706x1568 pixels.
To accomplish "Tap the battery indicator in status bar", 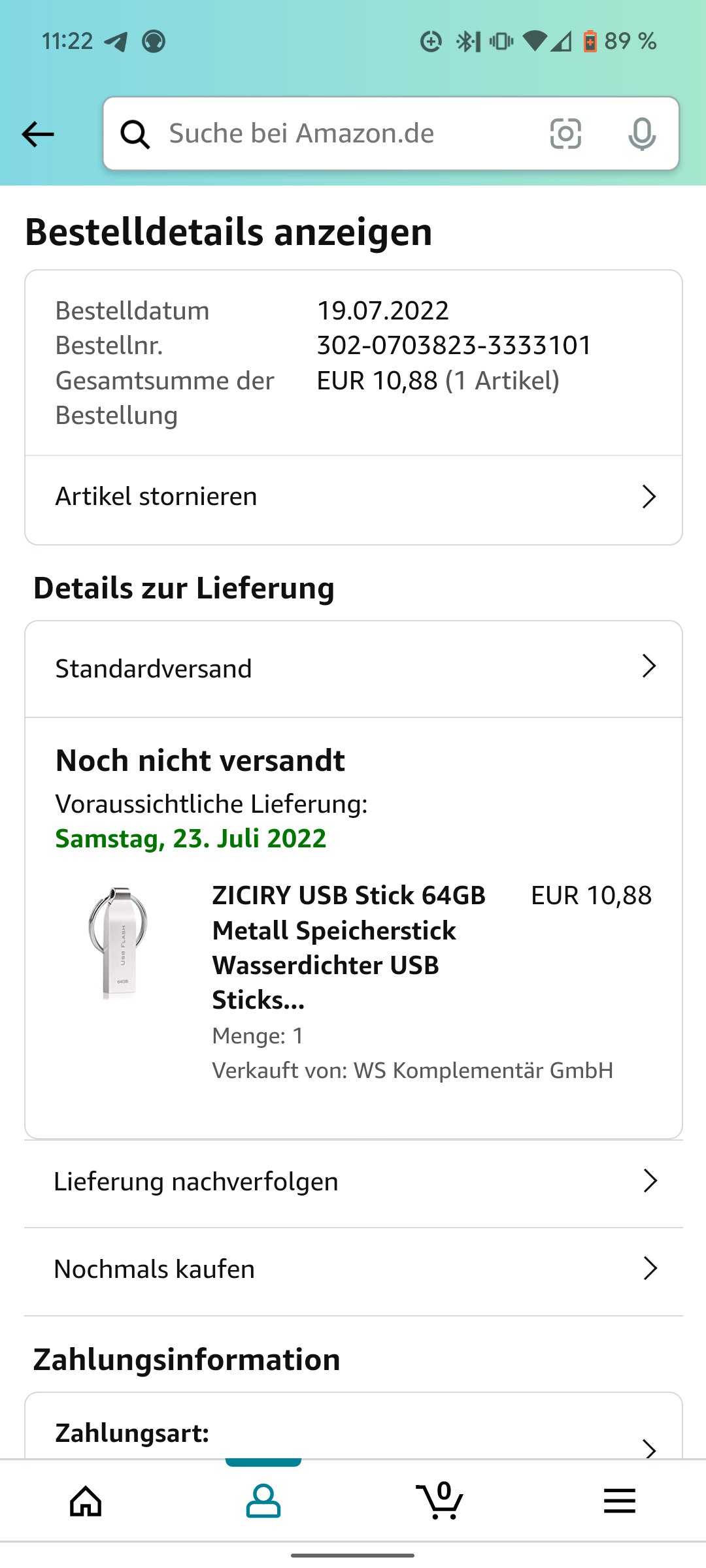I will click(590, 42).
